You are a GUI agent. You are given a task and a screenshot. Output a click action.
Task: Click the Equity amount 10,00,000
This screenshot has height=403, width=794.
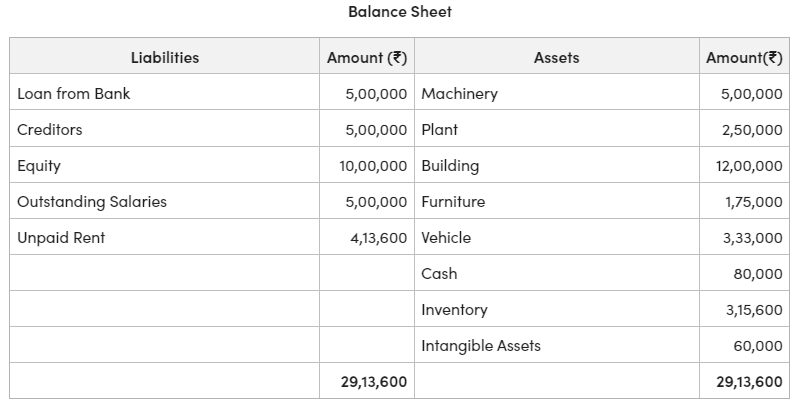coord(373,166)
